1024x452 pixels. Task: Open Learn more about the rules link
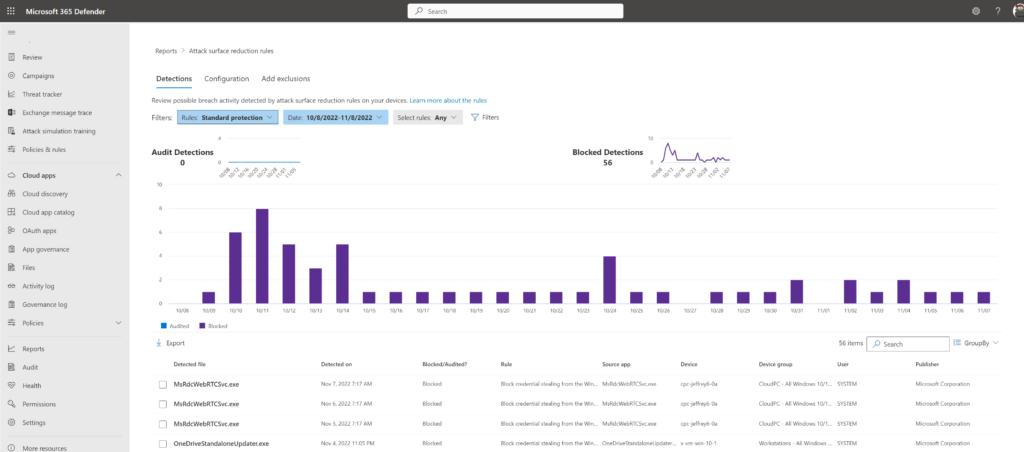pos(448,101)
